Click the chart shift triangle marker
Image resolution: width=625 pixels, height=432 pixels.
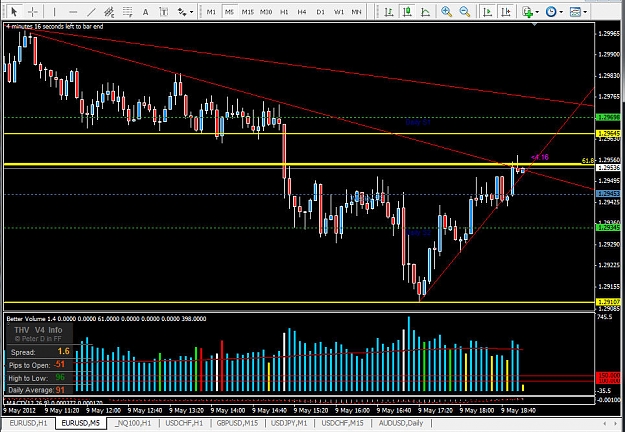pyautogui.click(x=535, y=25)
